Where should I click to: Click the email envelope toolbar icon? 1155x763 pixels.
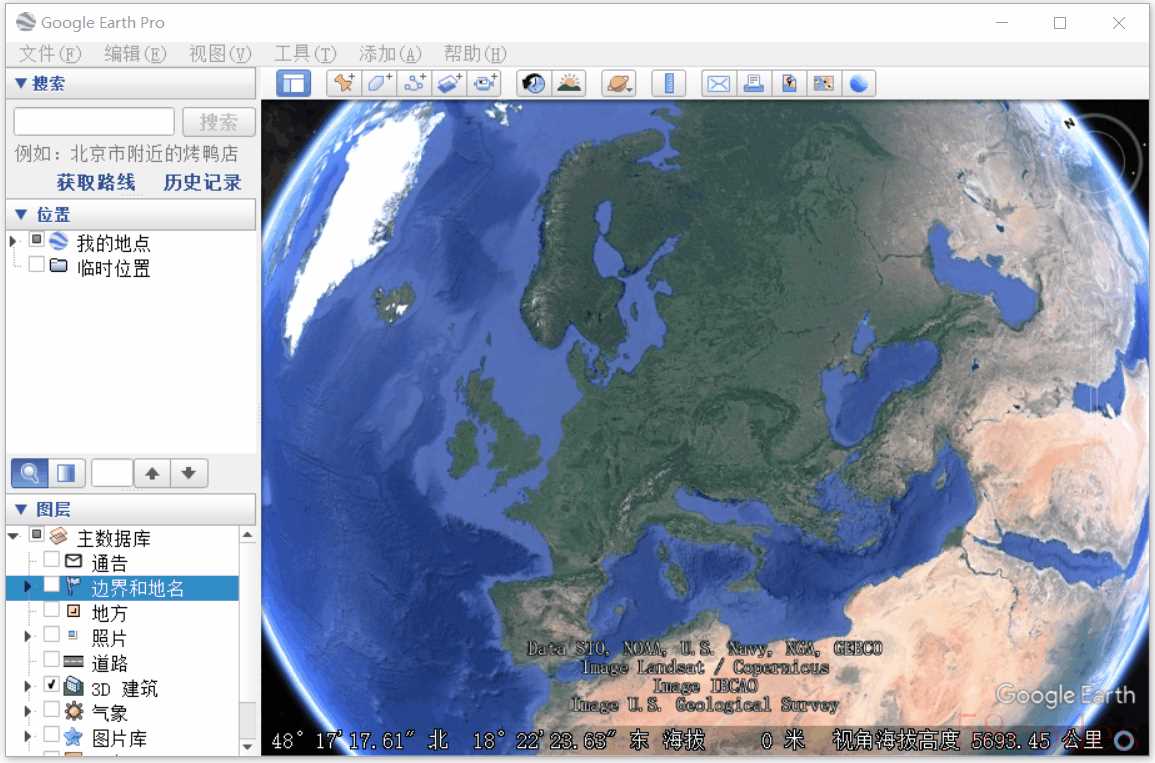pyautogui.click(x=718, y=84)
